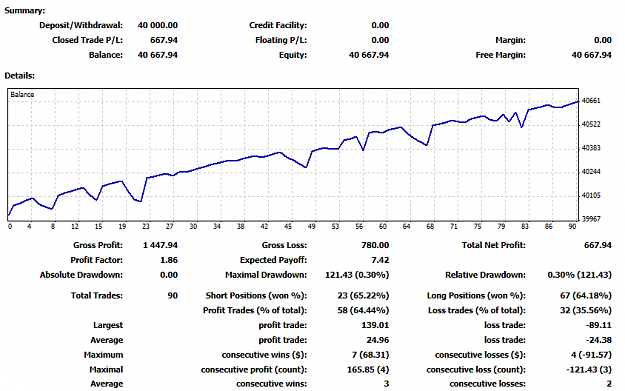This screenshot has width=625, height=391.
Task: Select the Gross Loss value 780.00
Action: tap(375, 245)
